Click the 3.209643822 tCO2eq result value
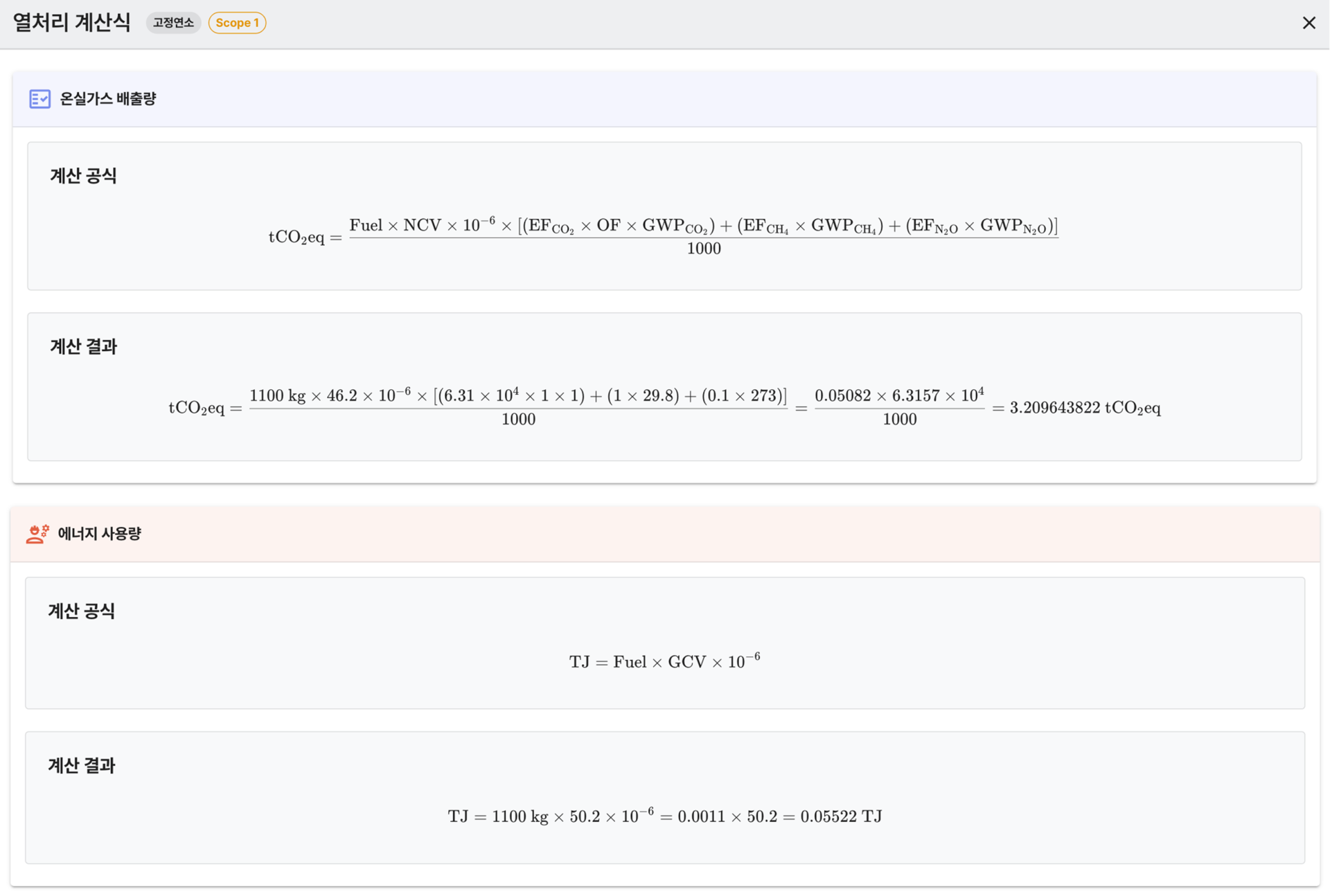Screen dimensions: 1330x896 pyautogui.click(x=1084, y=408)
